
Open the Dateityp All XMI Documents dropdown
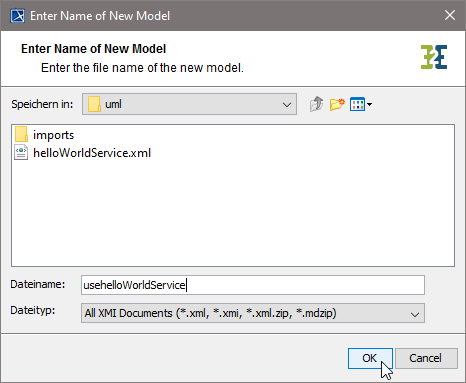point(253,313)
